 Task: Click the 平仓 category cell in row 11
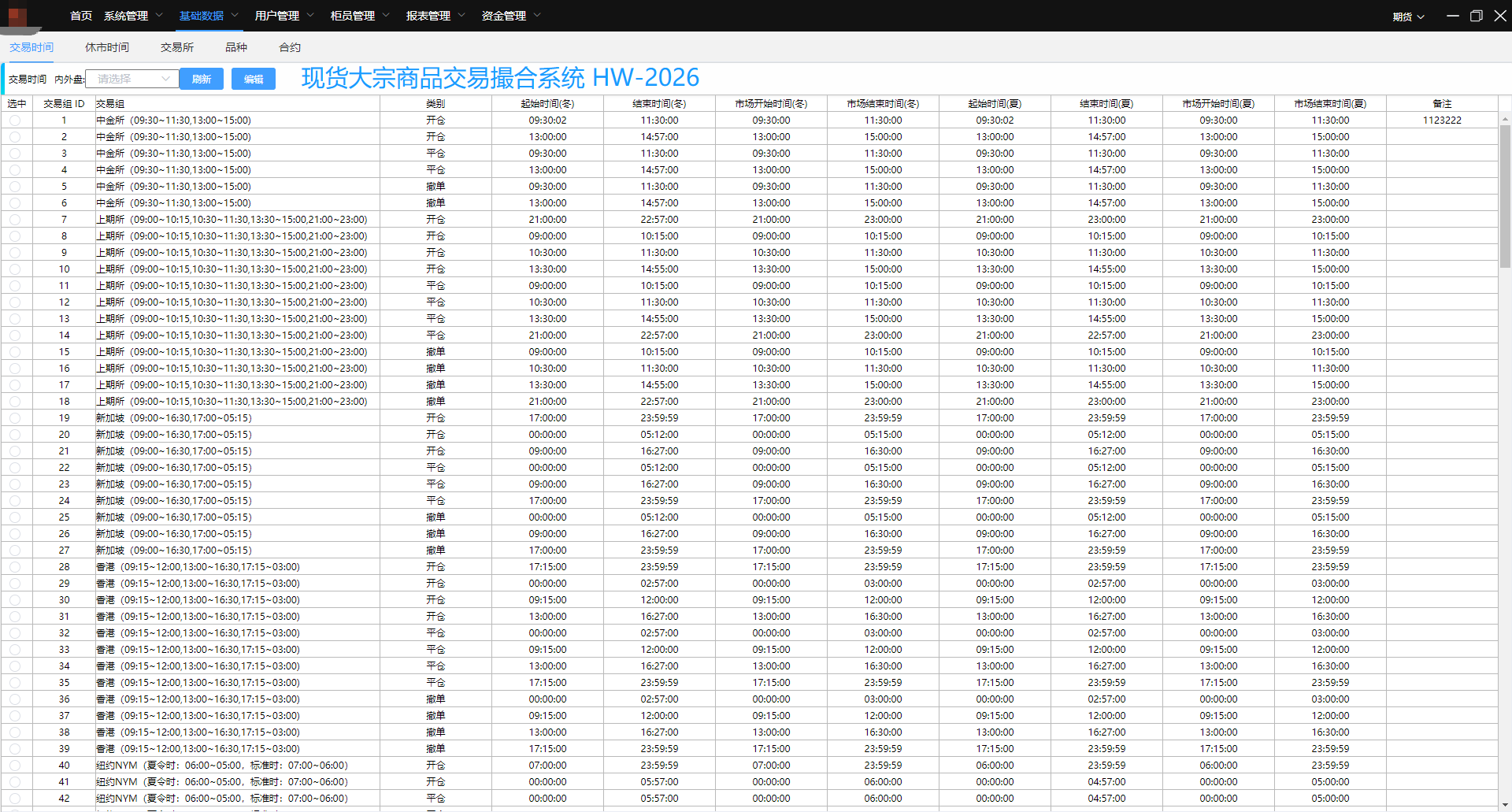[435, 286]
